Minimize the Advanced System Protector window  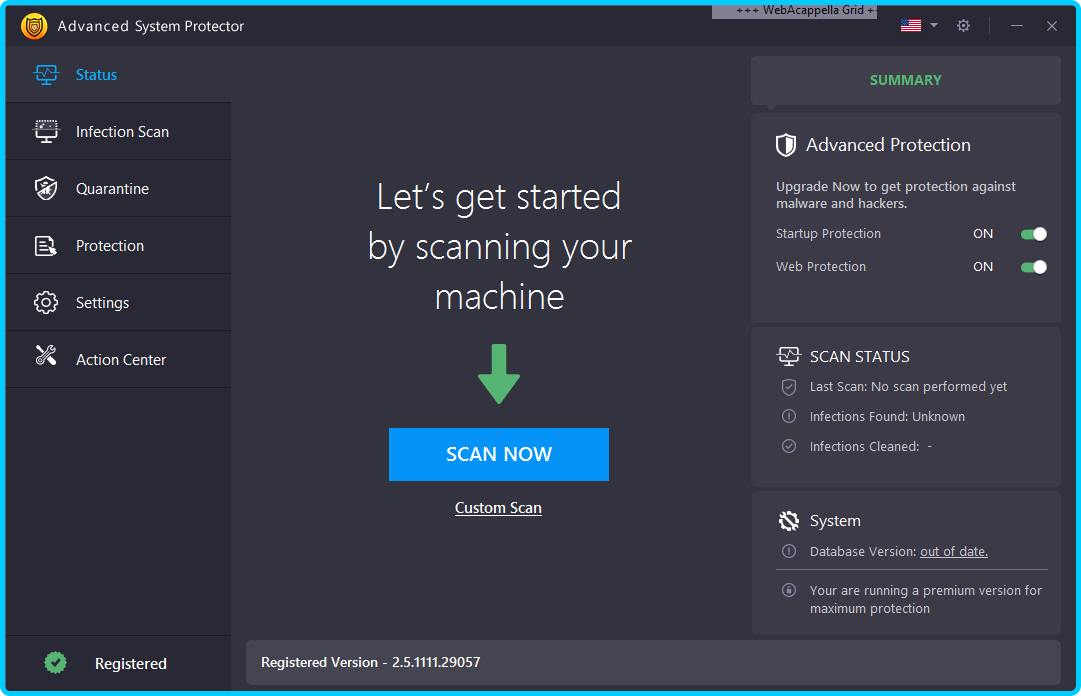pos(1017,25)
